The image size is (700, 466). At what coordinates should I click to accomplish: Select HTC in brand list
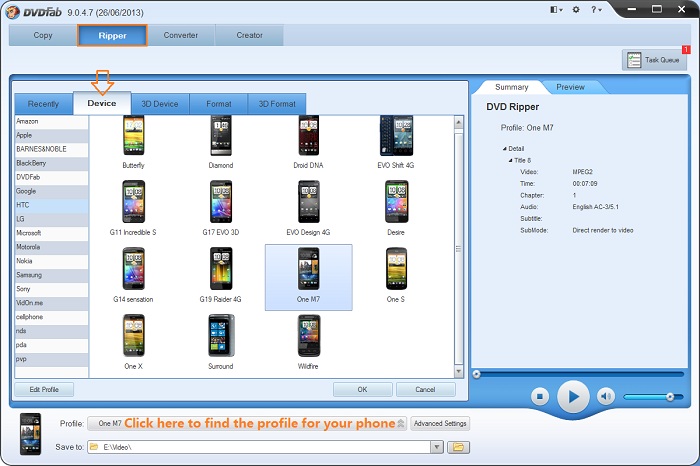pyautogui.click(x=51, y=205)
